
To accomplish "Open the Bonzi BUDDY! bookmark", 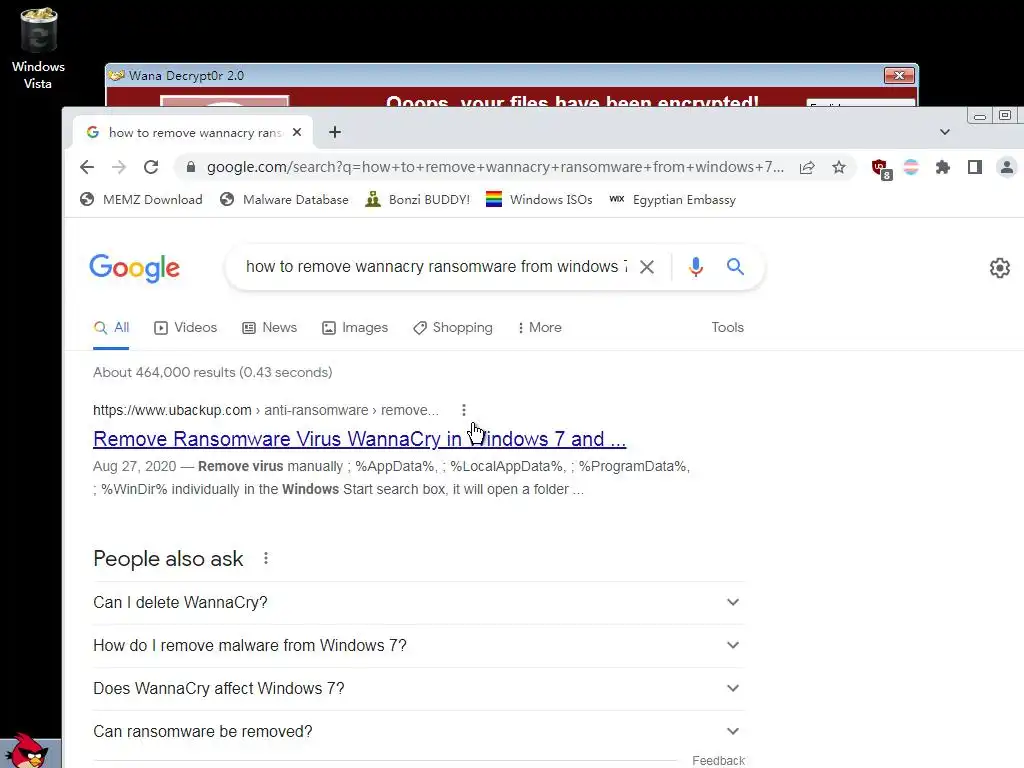I will point(417,200).
